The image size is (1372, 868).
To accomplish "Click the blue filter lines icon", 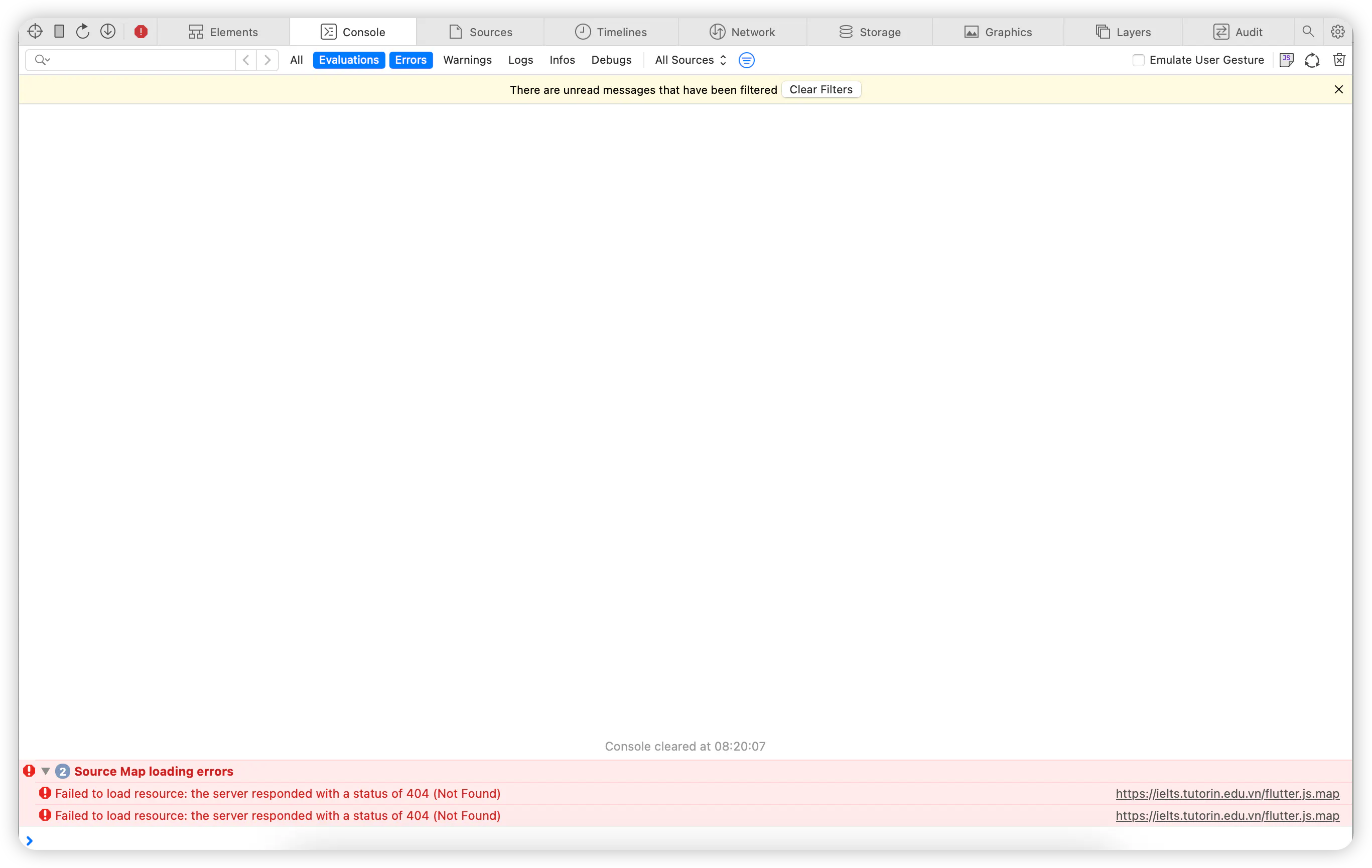I will pos(746,60).
